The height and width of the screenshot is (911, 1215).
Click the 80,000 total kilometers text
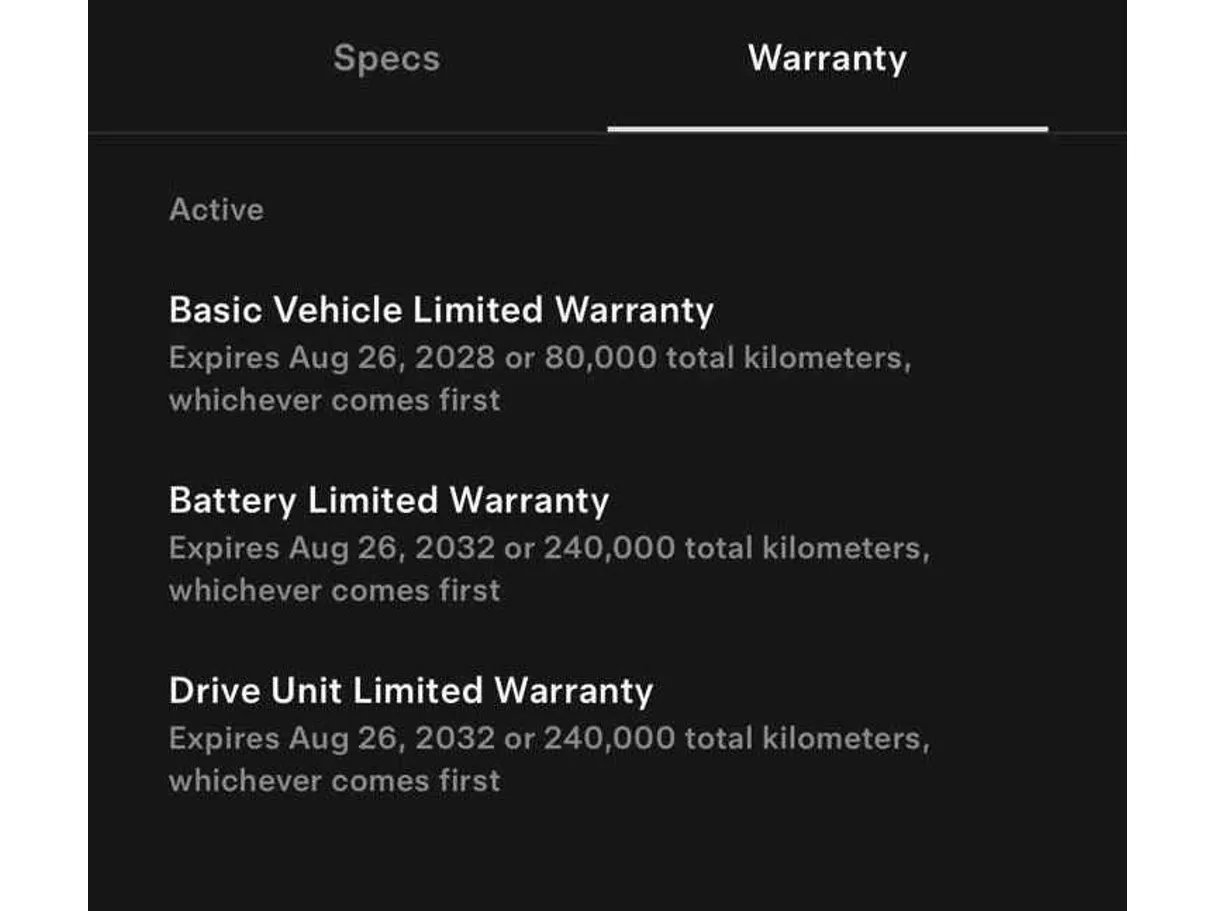point(726,358)
